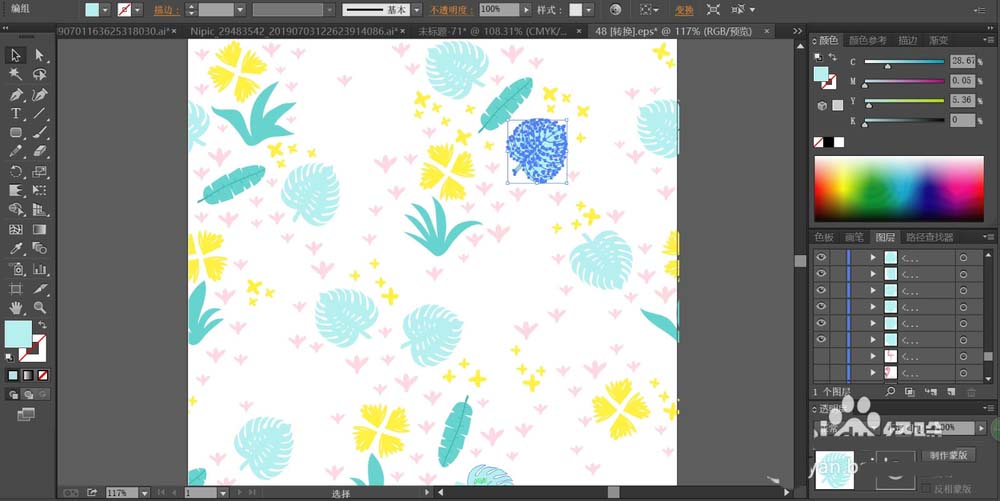The width and height of the screenshot is (1000, 501).
Task: Switch to 画笔 panel tab
Action: point(854,237)
